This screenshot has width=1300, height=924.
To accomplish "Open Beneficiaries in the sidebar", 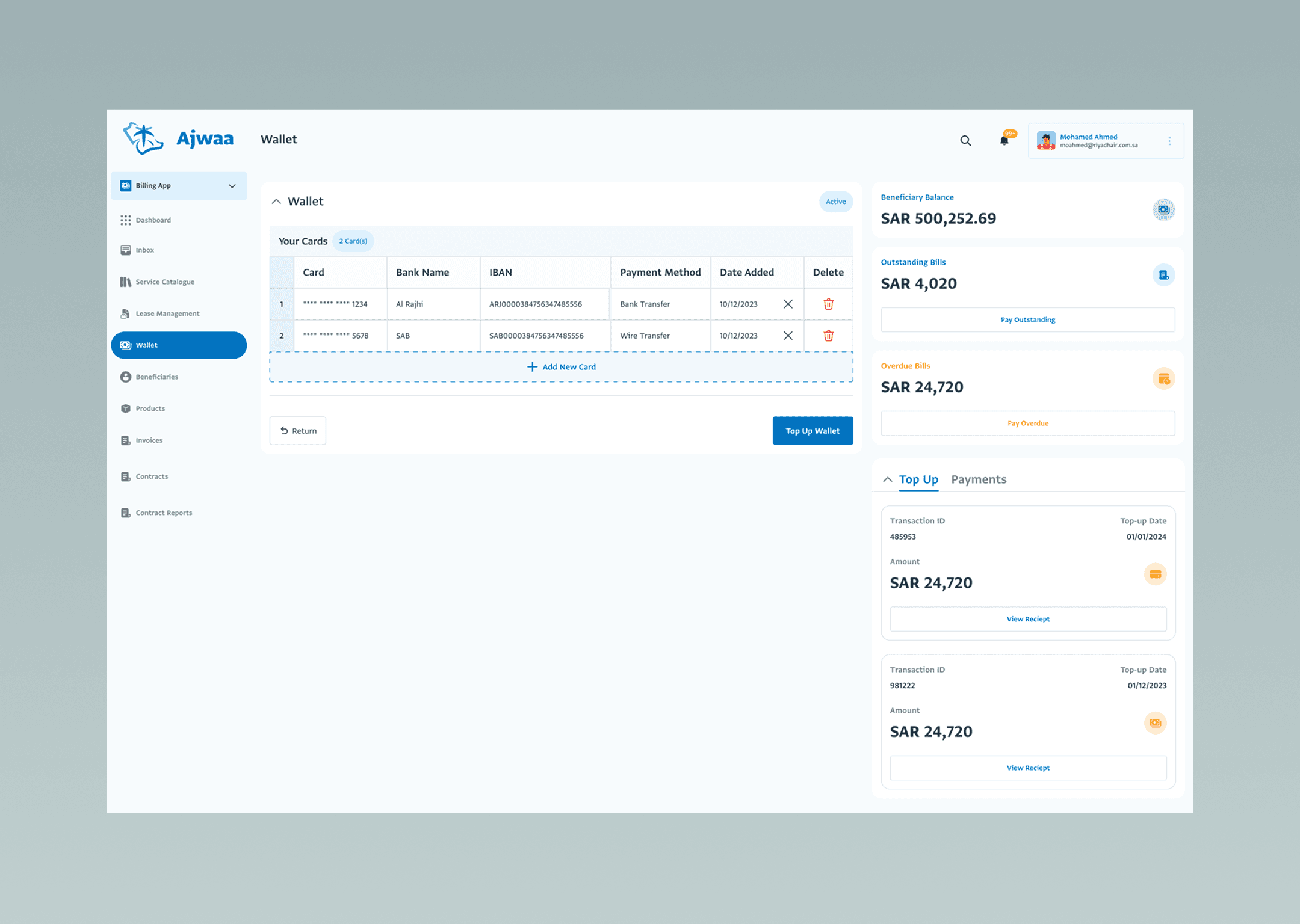I will (x=156, y=377).
